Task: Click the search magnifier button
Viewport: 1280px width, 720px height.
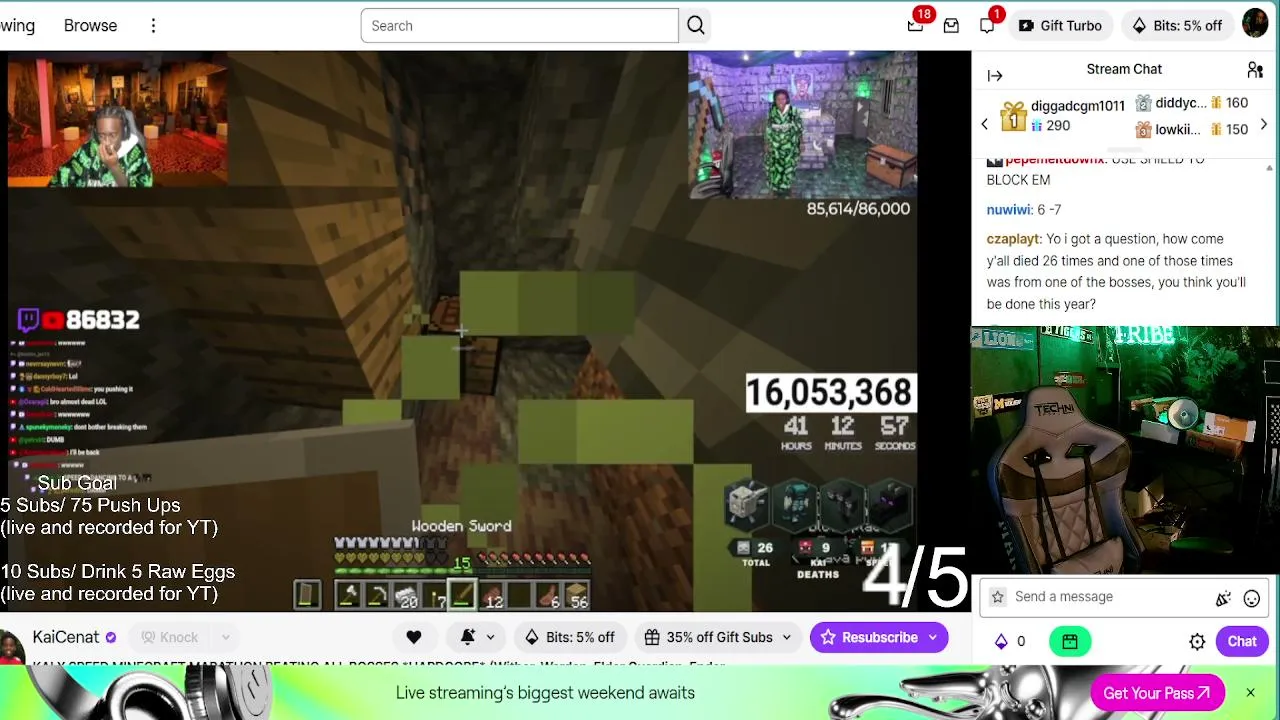Action: [696, 26]
